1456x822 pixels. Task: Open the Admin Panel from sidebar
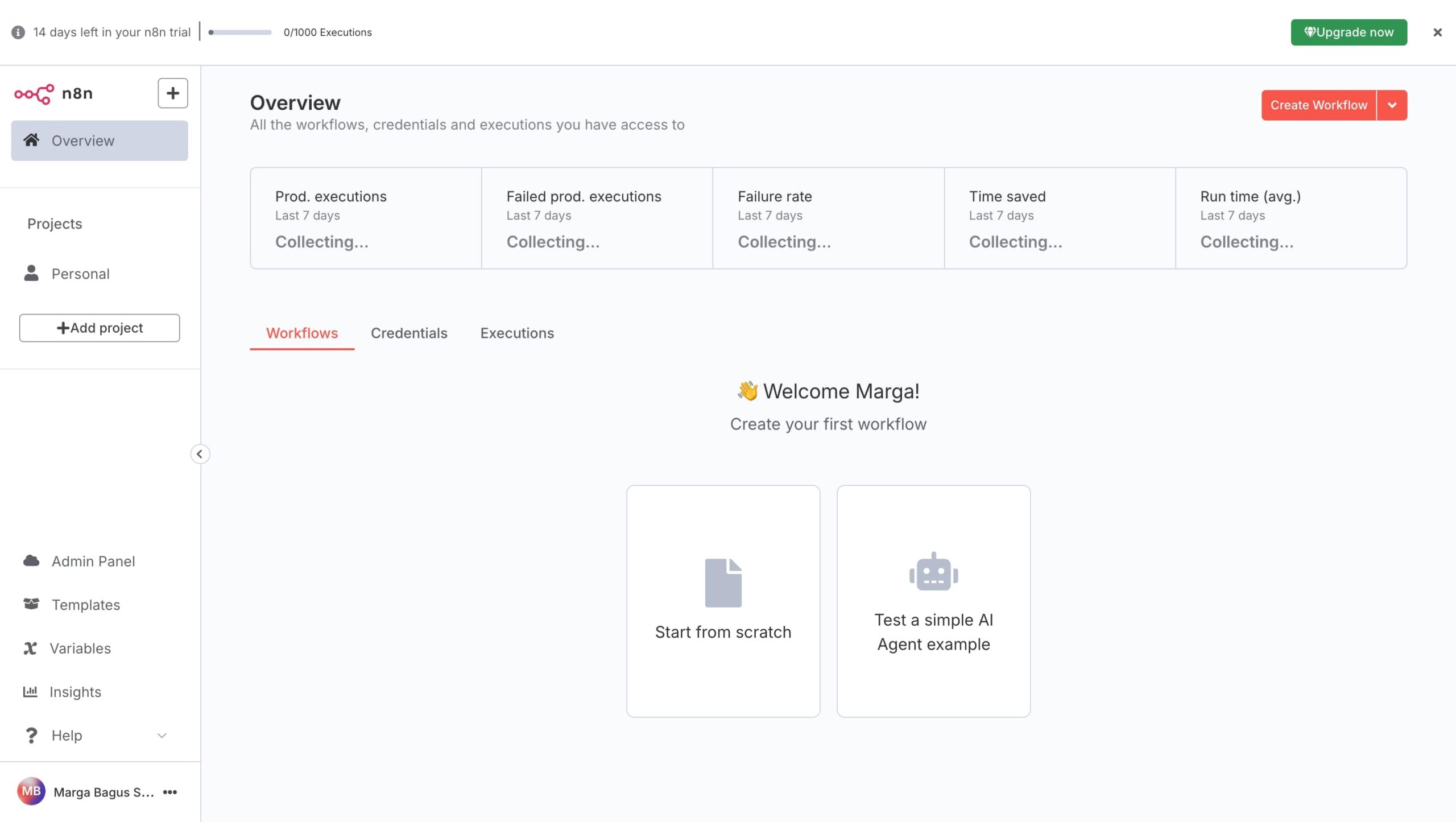pyautogui.click(x=93, y=561)
